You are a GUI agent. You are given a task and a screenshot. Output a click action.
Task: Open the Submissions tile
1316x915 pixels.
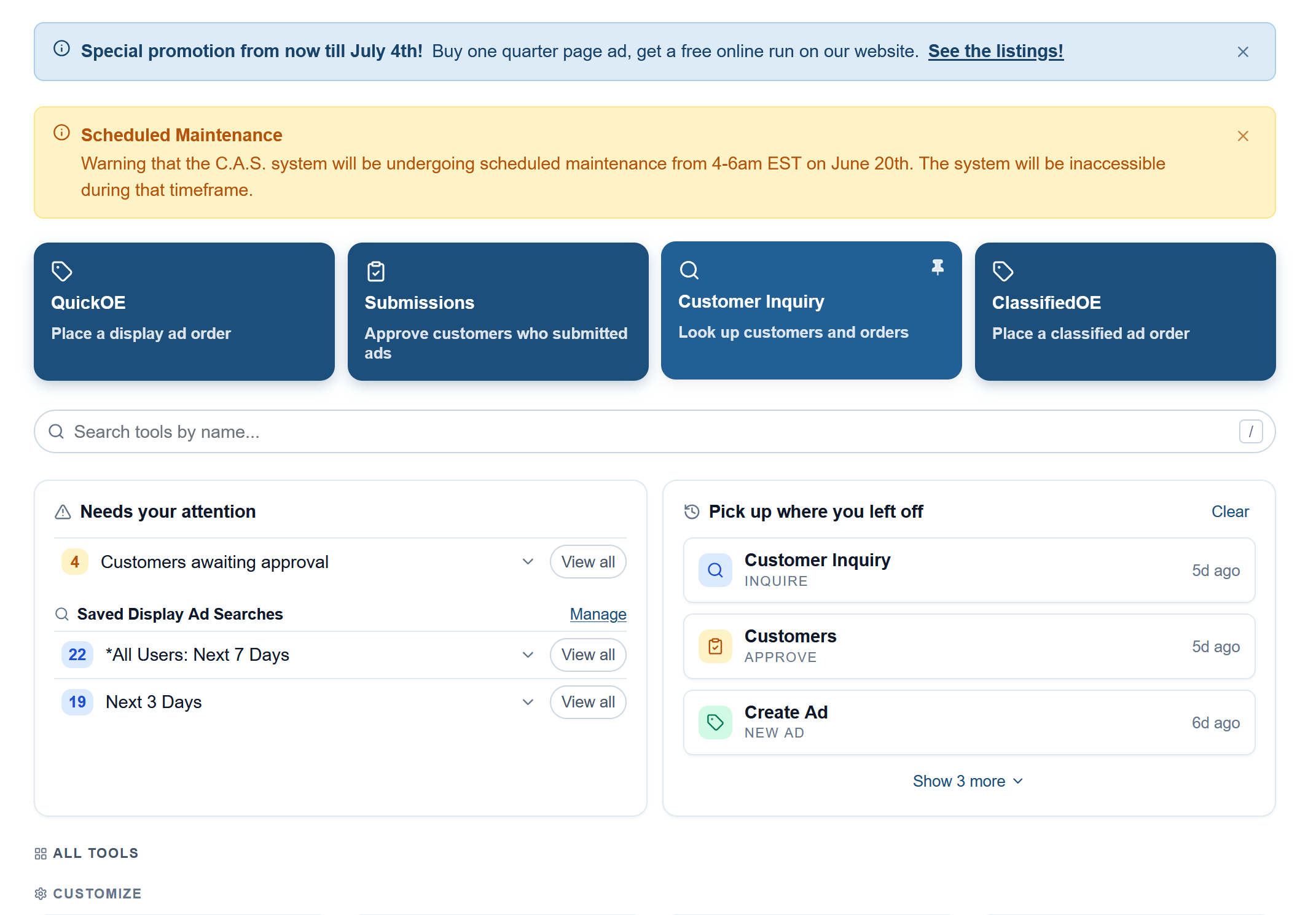[x=498, y=311]
